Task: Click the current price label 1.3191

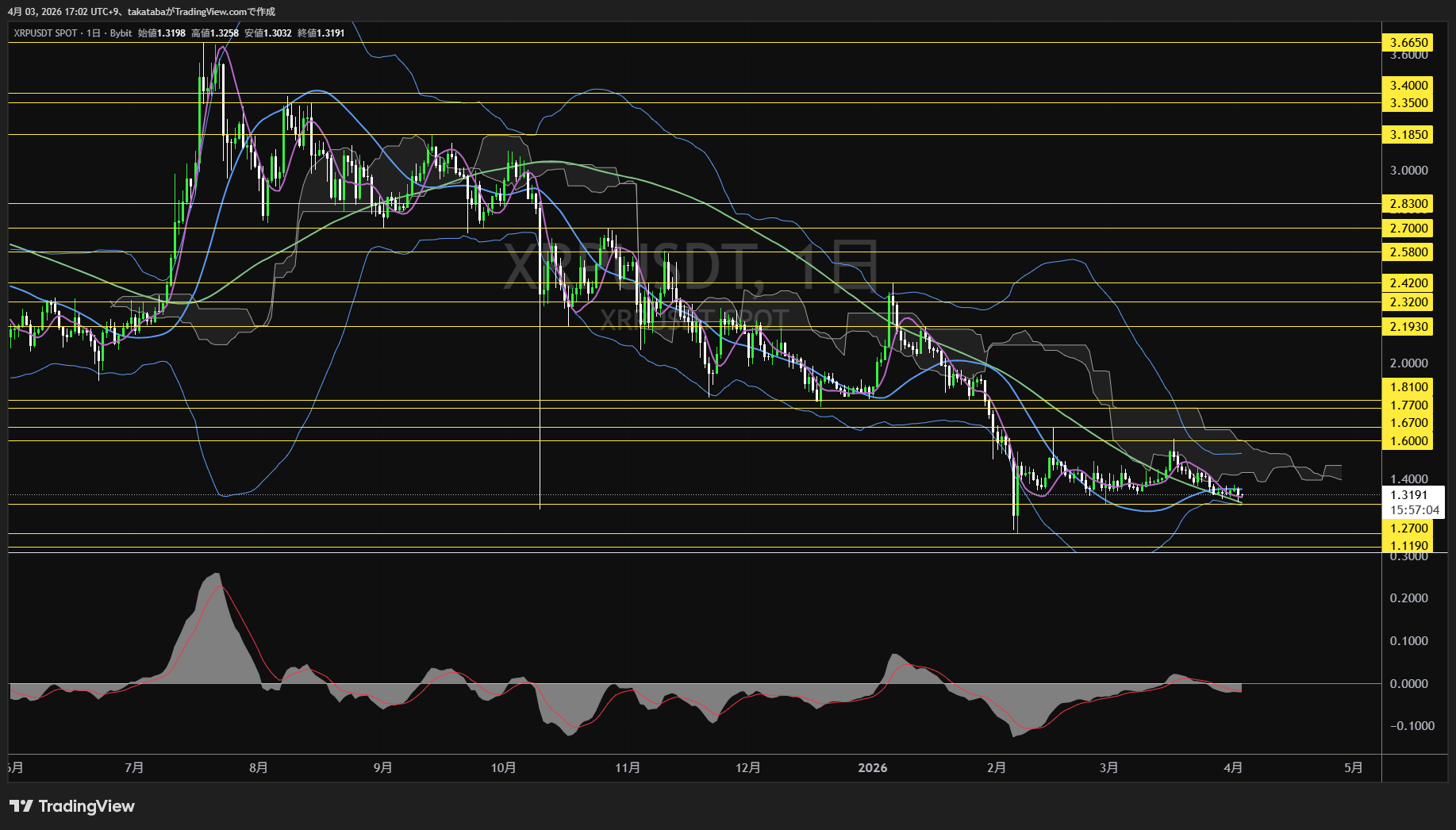Action: pyautogui.click(x=1408, y=495)
